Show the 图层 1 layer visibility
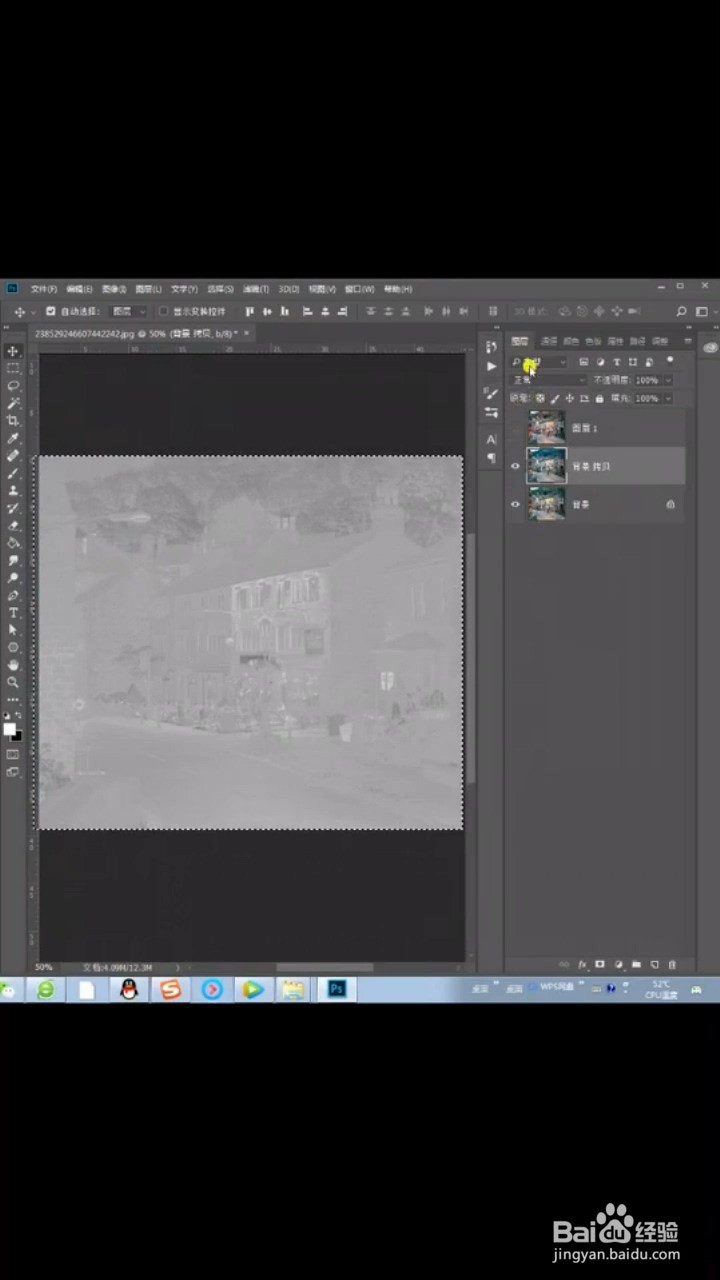Viewport: 720px width, 1280px height. point(516,428)
